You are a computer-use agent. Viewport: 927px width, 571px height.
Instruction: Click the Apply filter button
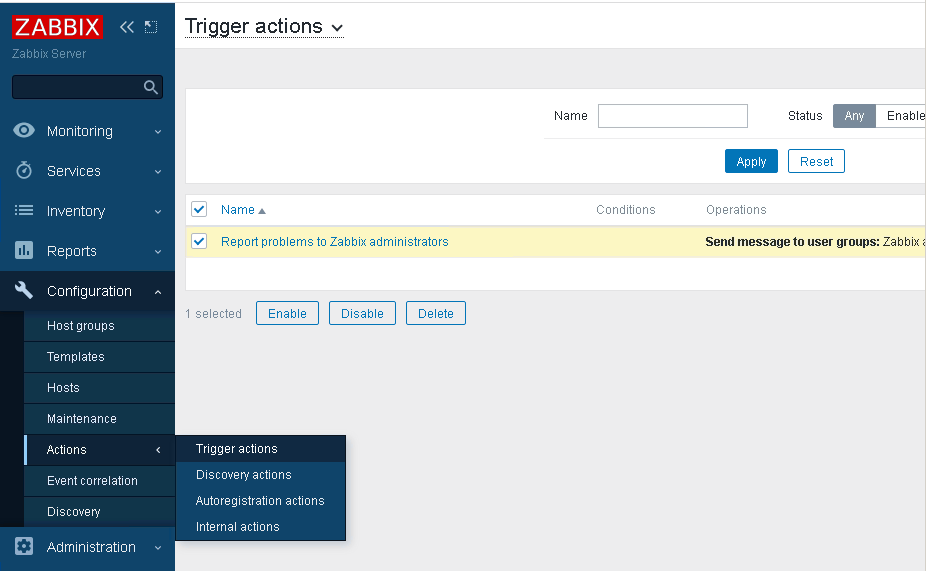tap(751, 161)
